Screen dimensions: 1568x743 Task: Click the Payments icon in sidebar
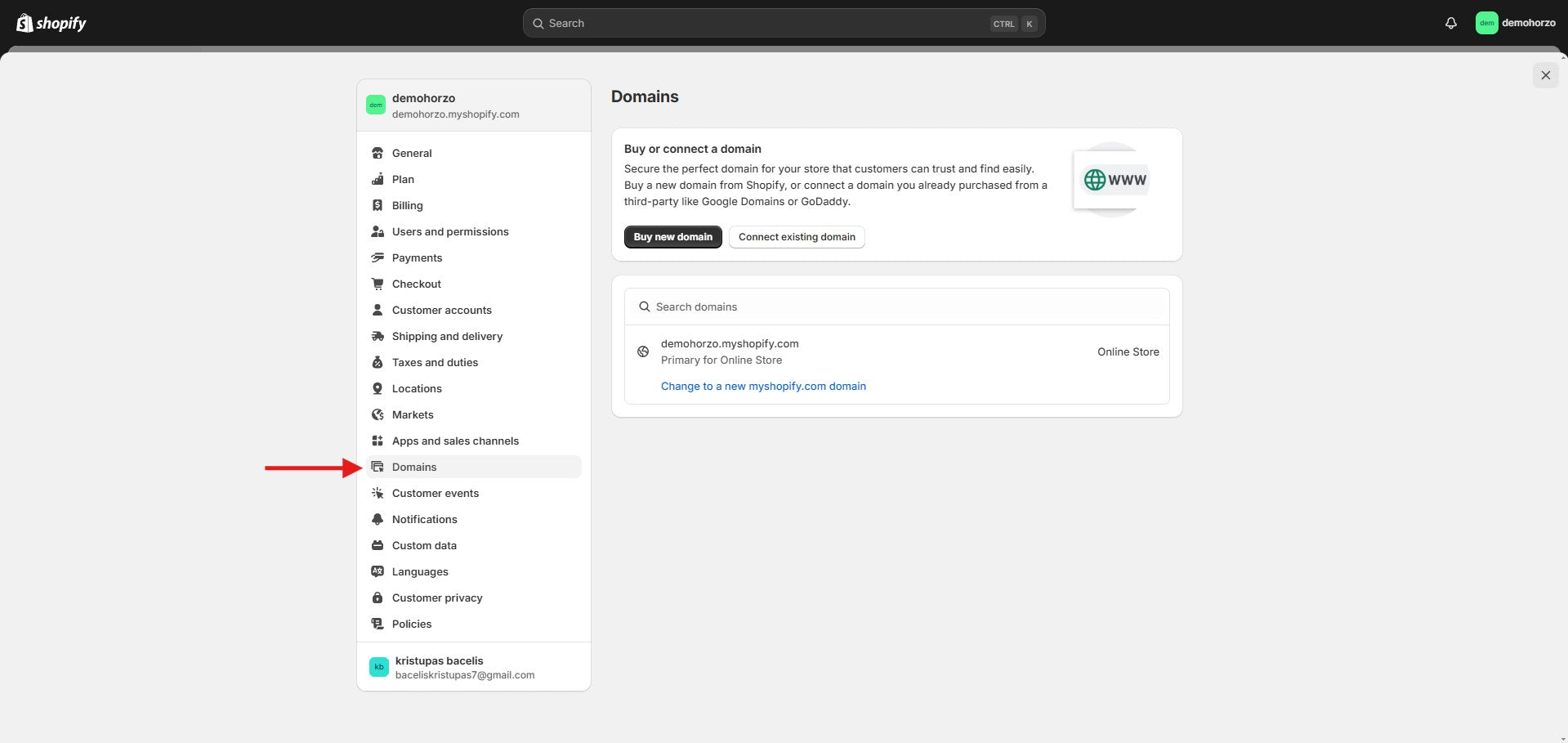[377, 257]
